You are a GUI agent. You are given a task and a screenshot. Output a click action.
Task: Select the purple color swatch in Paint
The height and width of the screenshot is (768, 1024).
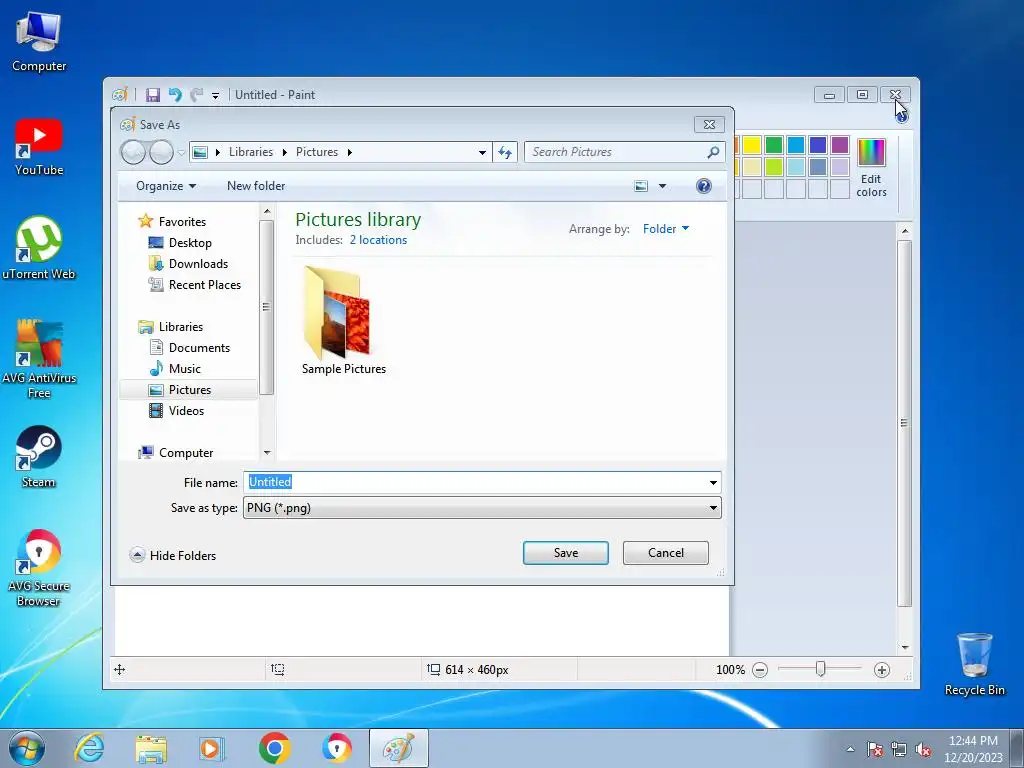click(x=840, y=145)
